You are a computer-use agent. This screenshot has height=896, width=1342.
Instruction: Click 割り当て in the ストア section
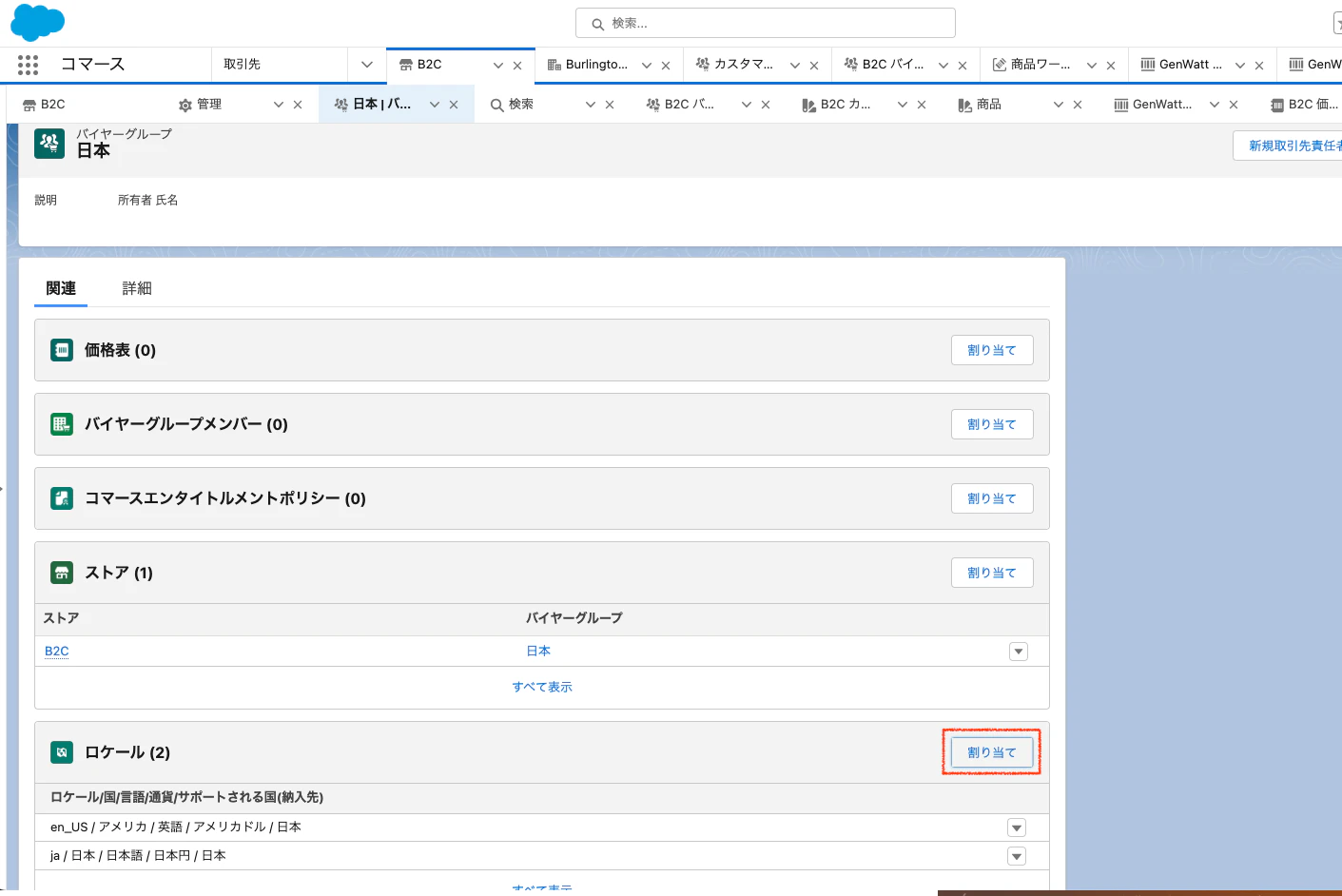point(992,573)
